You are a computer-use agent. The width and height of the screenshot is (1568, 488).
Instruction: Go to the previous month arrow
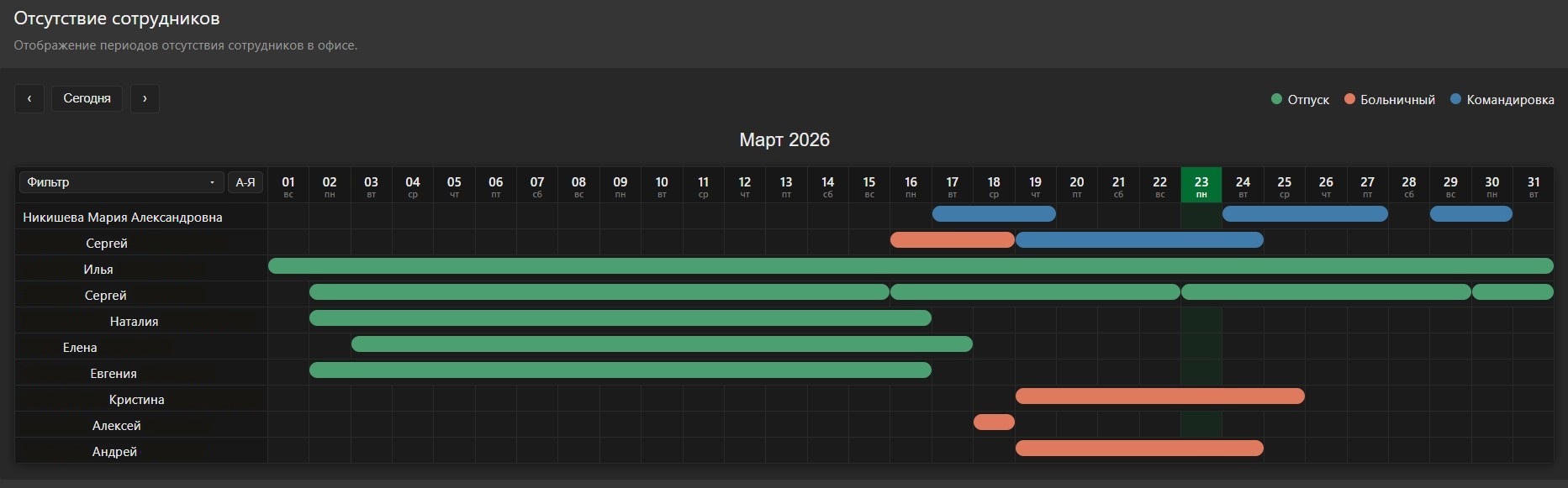click(x=29, y=98)
